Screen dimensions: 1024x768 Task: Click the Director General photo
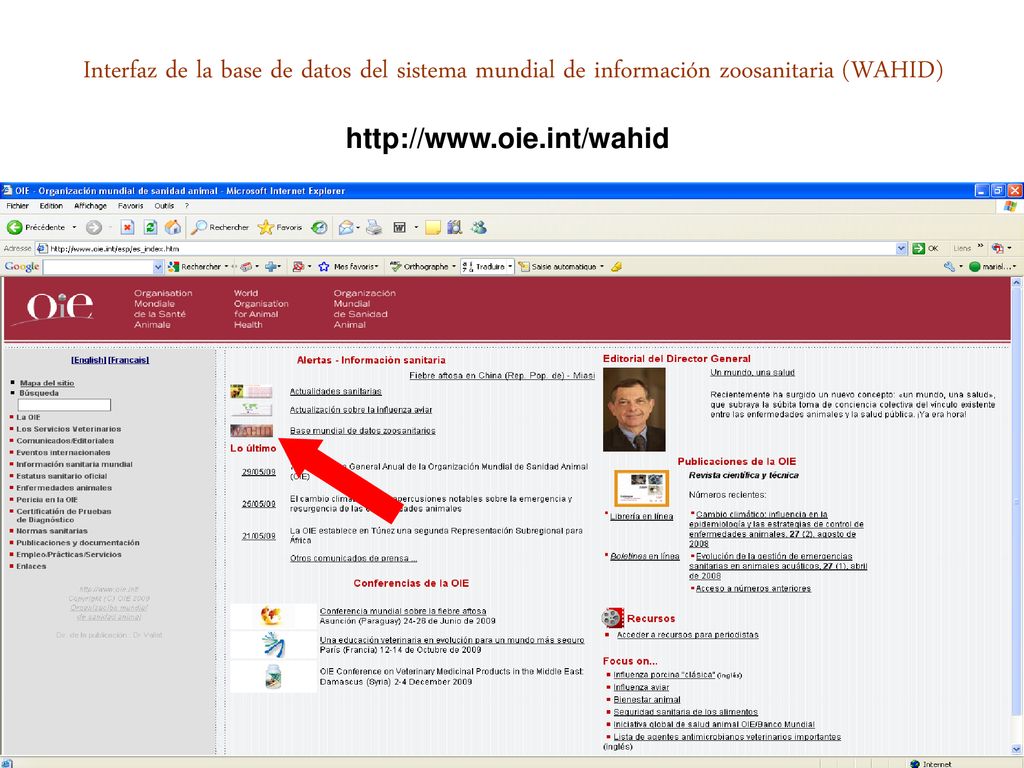634,409
